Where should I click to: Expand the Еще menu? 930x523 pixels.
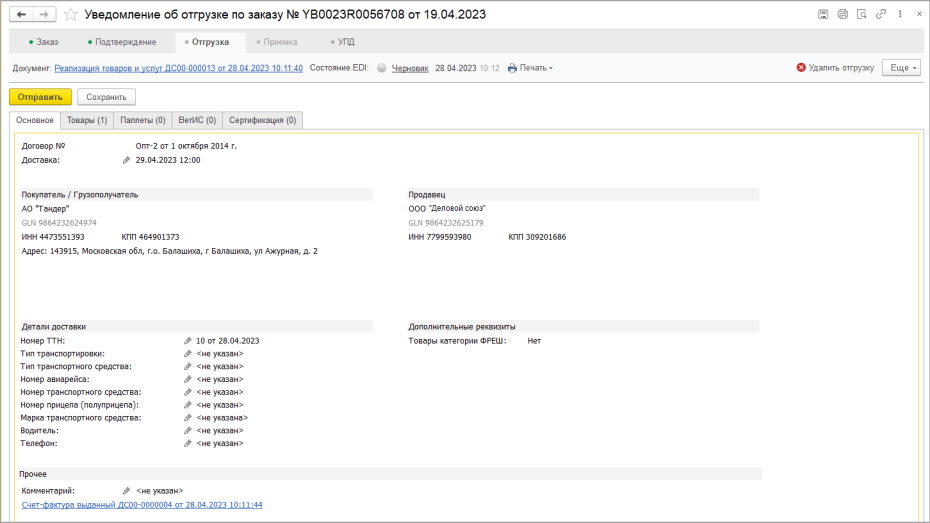902,68
